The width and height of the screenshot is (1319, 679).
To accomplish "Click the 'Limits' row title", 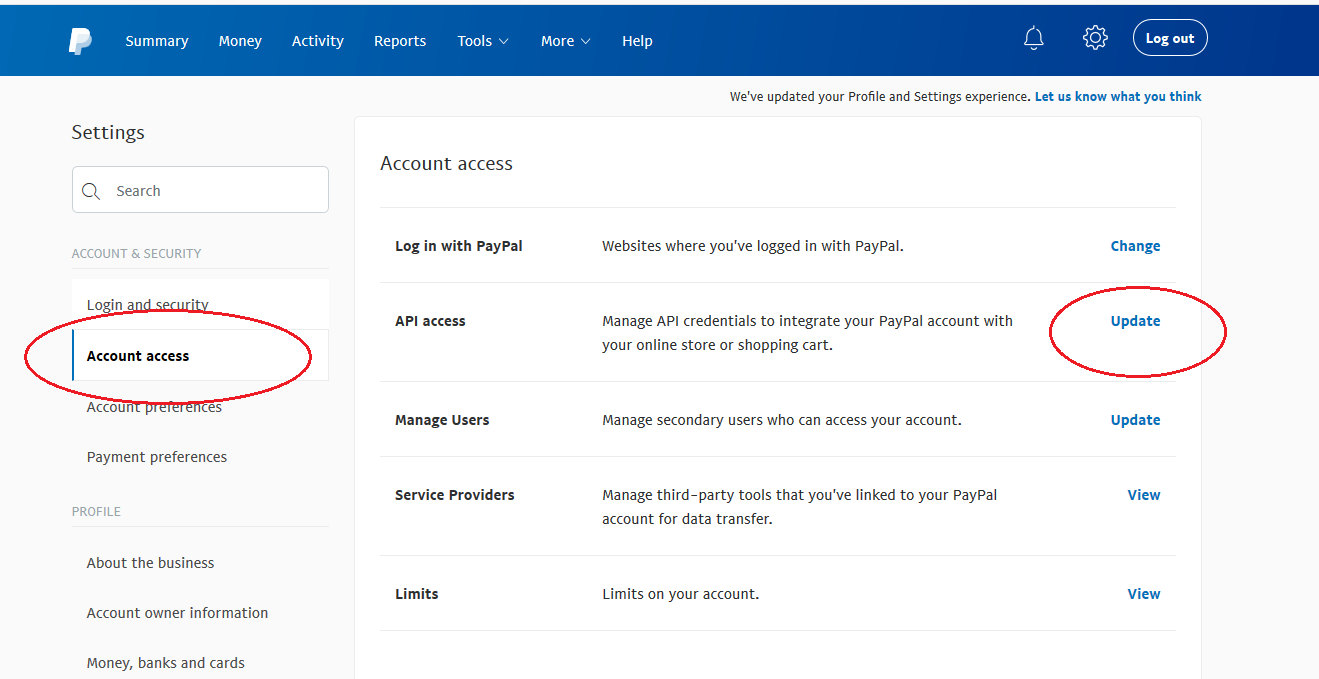I will [x=417, y=594].
